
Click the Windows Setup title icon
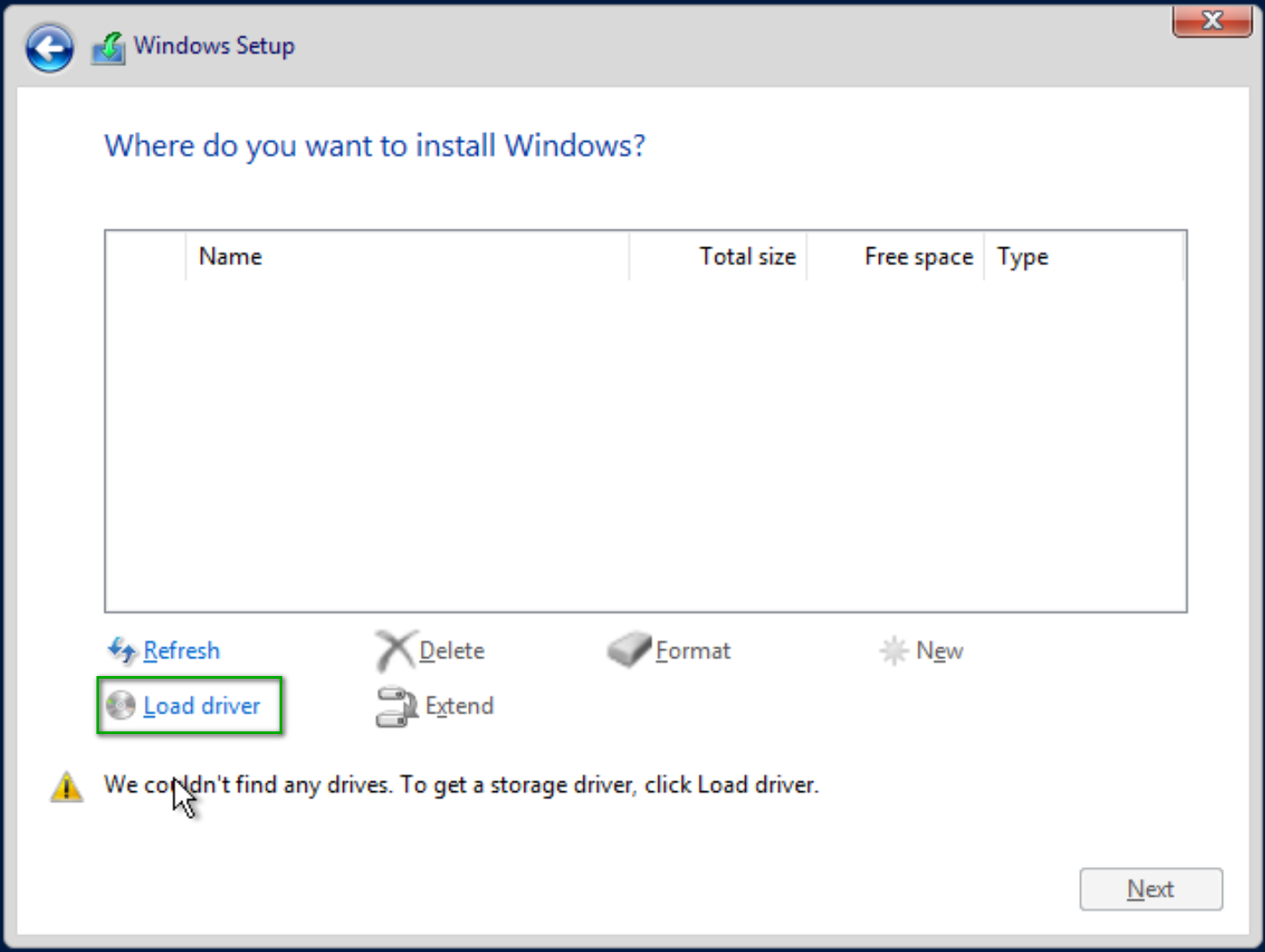click(x=109, y=48)
